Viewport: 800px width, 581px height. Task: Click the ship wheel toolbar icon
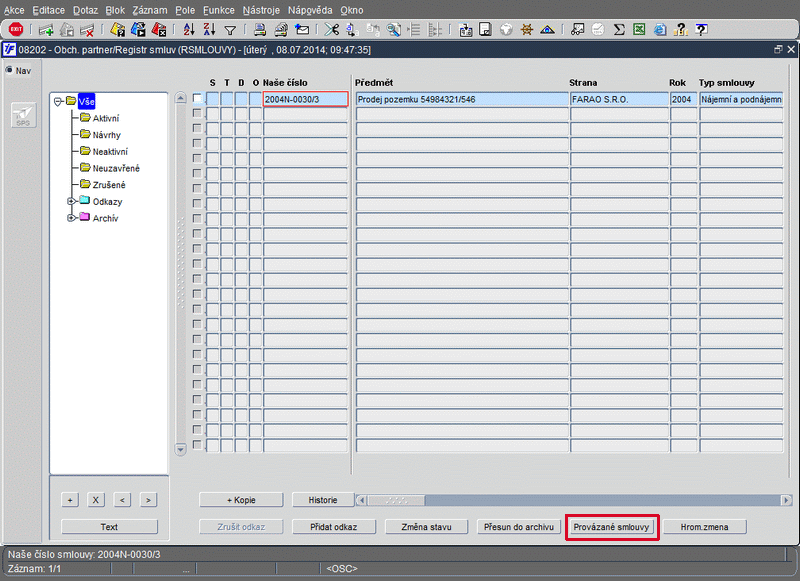[527, 30]
